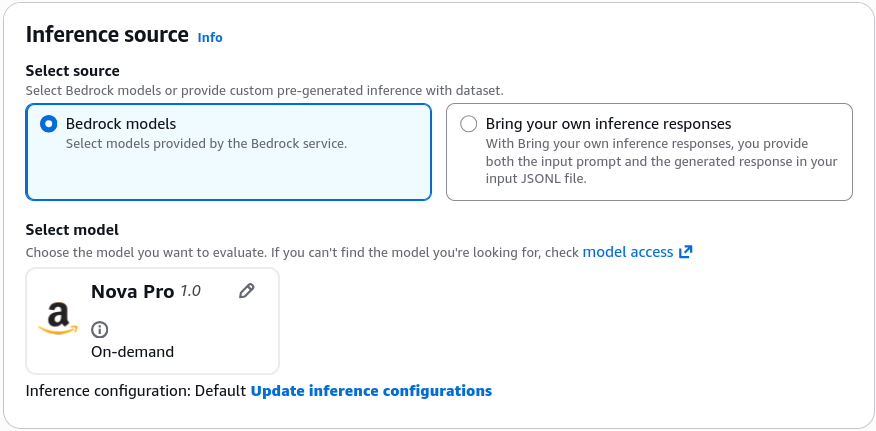Click the info circle icon under Nova Pro
876x431 pixels.
(x=99, y=330)
